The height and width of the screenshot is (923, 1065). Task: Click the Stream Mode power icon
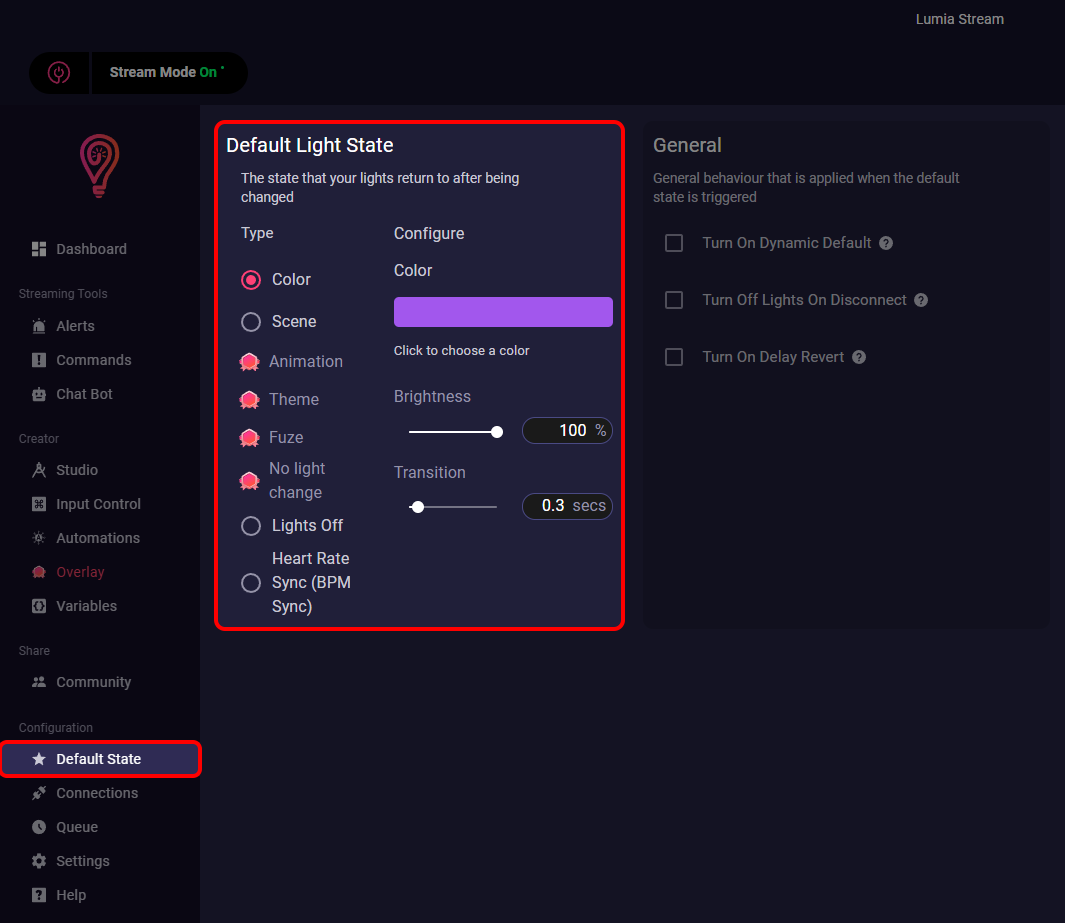point(60,73)
